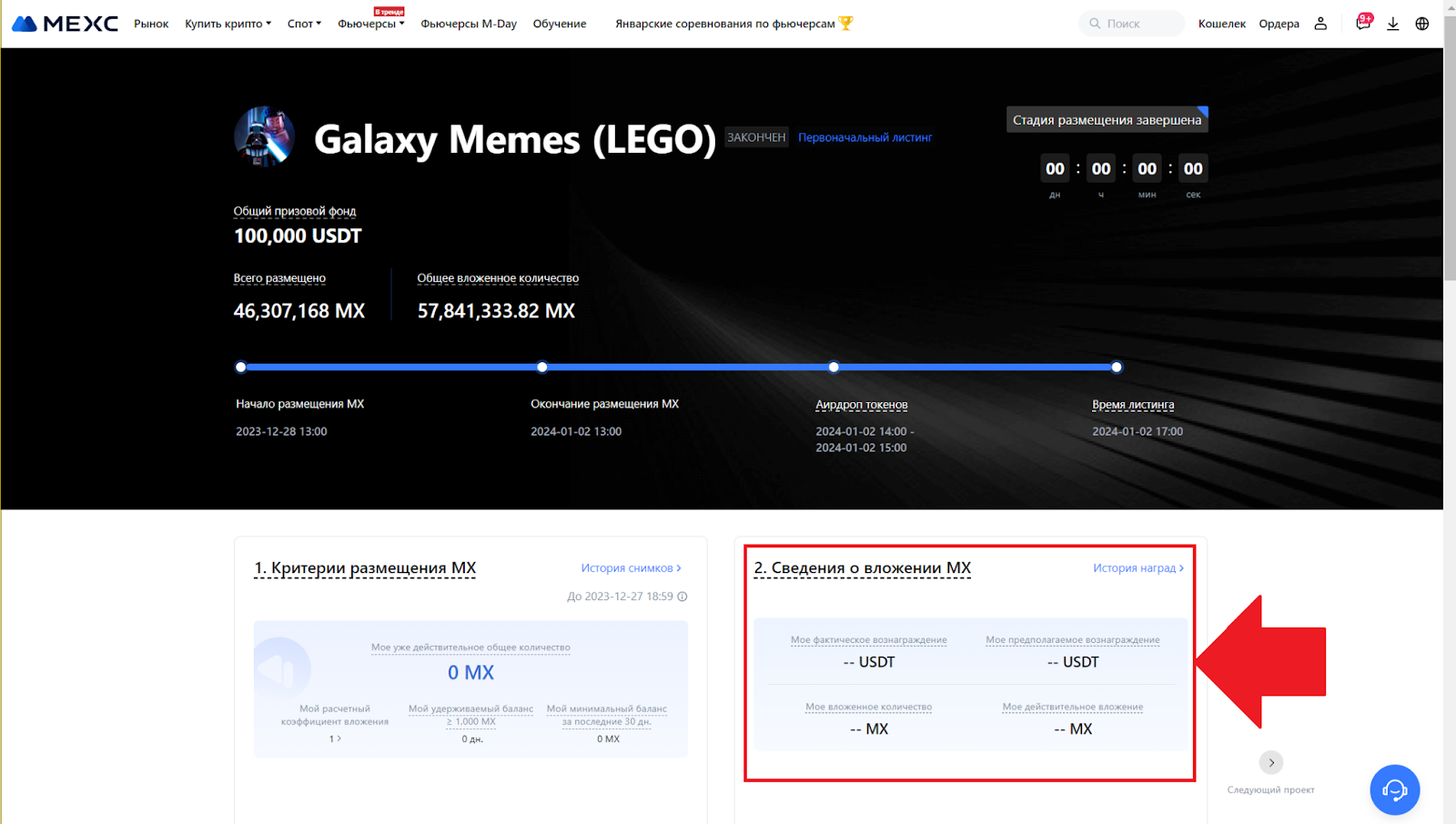Click the Общий призовой фонд label
The width and height of the screenshot is (1456, 824).
[295, 211]
